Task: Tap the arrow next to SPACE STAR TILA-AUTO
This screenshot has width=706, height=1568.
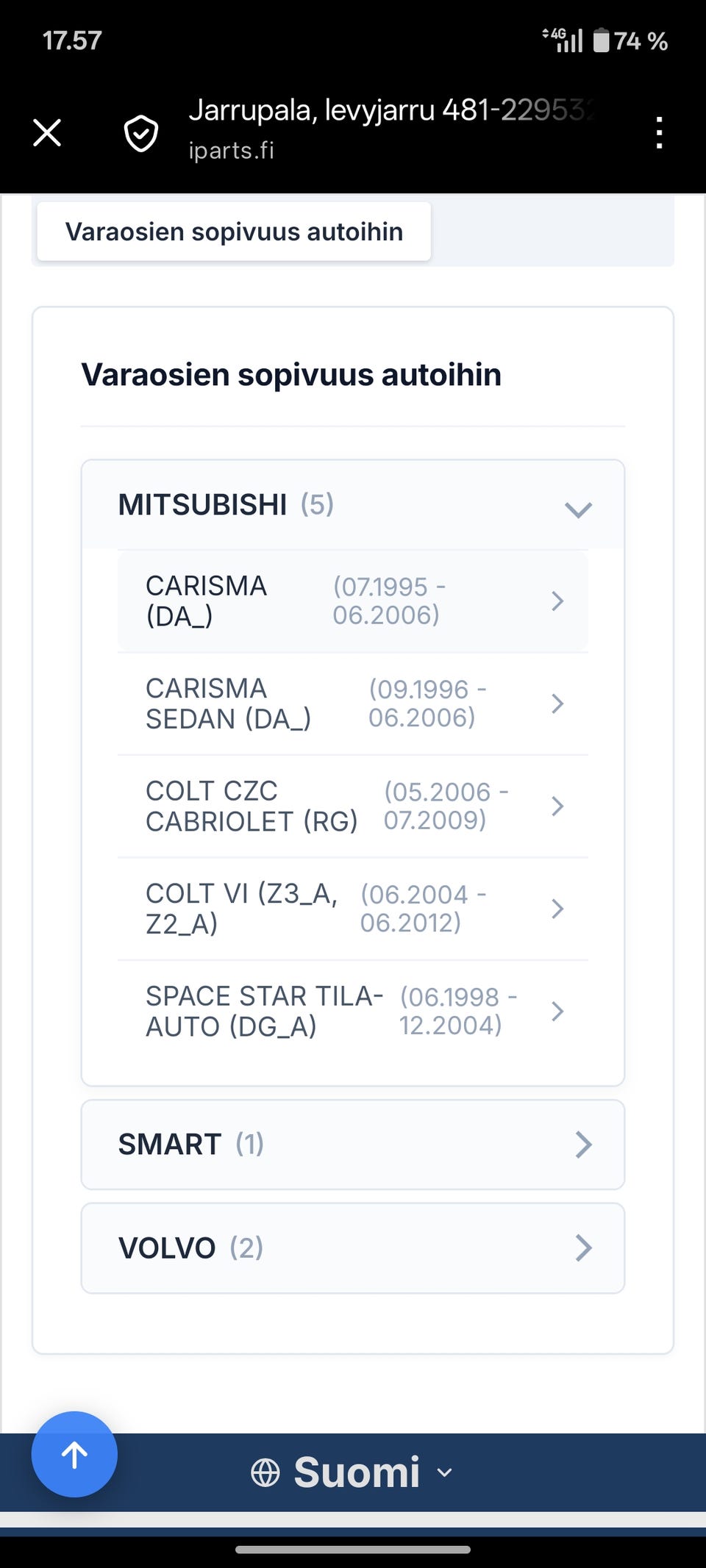Action: [x=557, y=1012]
